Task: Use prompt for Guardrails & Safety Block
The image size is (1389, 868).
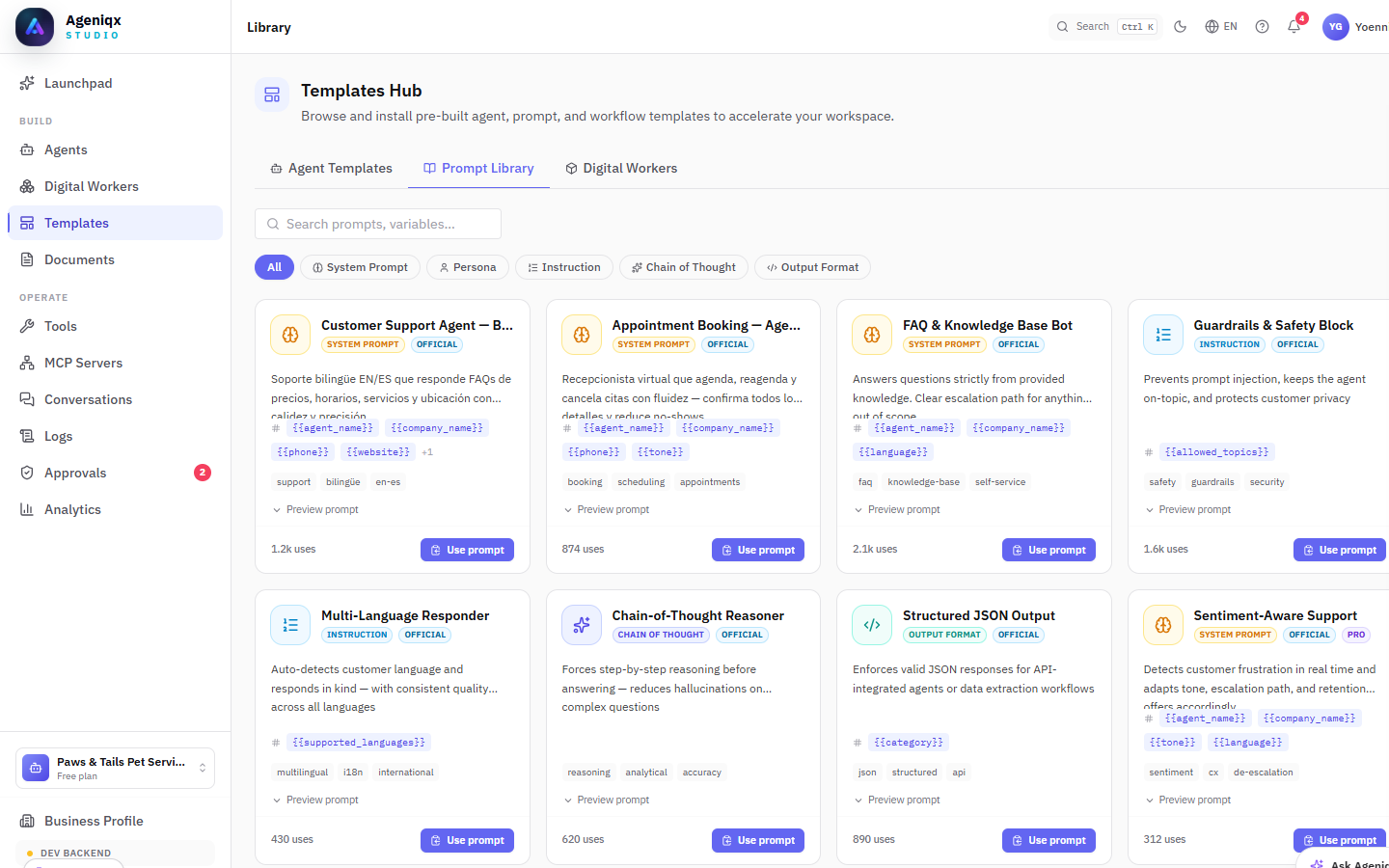Action: [x=1340, y=550]
